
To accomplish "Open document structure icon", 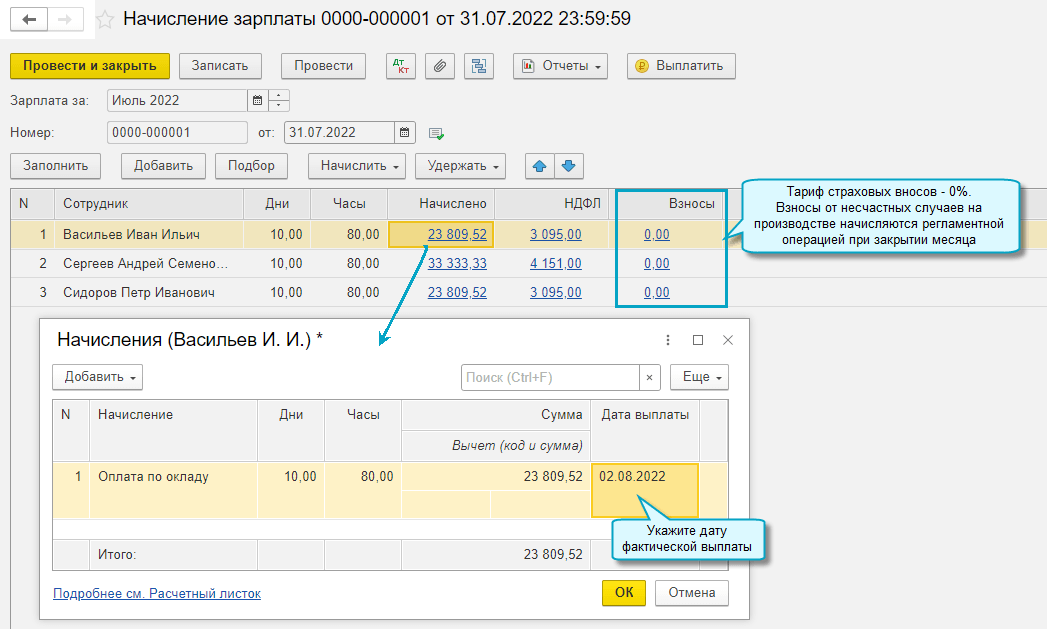I will pos(478,66).
